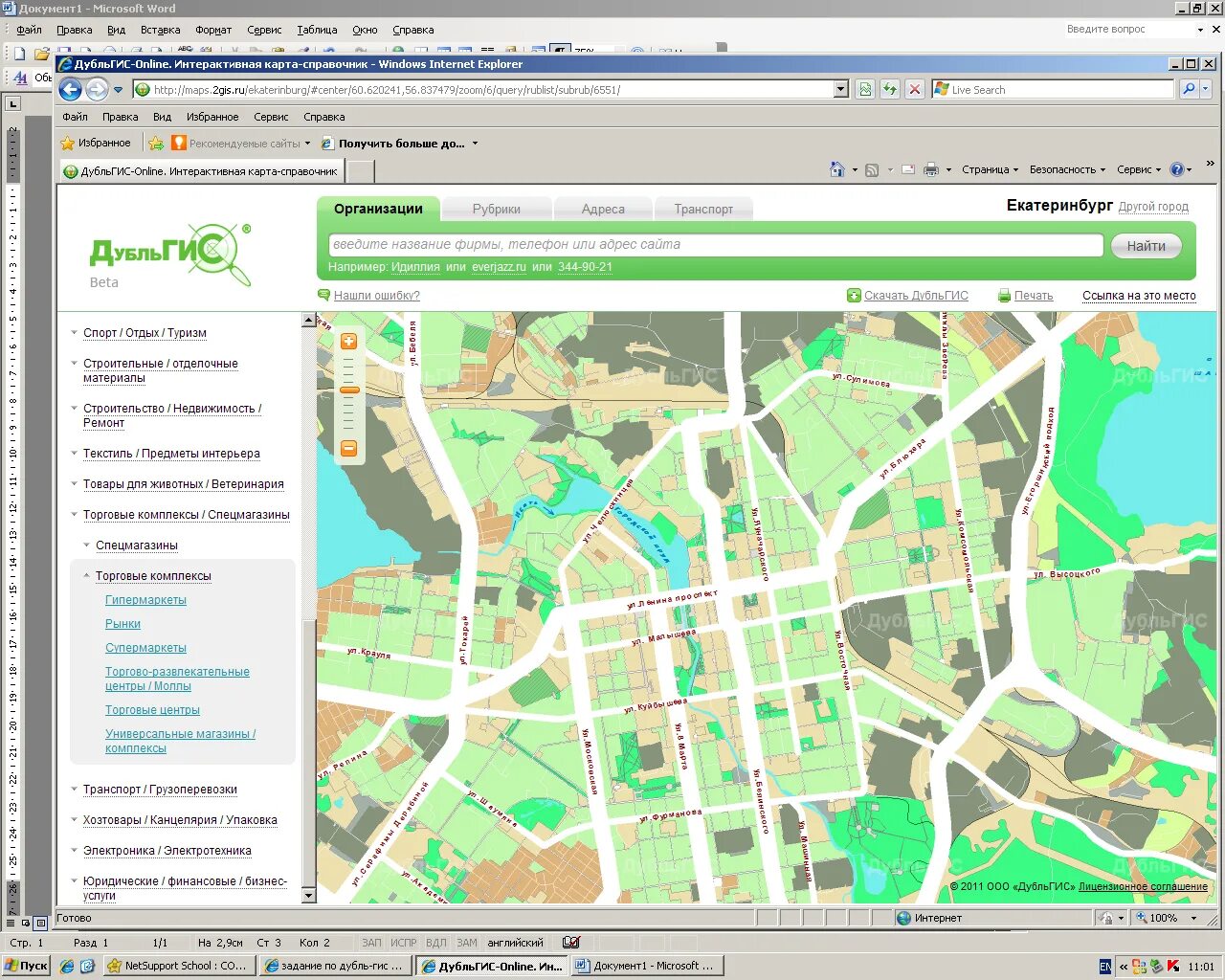1225x980 pixels.
Task: Open the Избранное favorites star button
Action: pyautogui.click(x=96, y=143)
